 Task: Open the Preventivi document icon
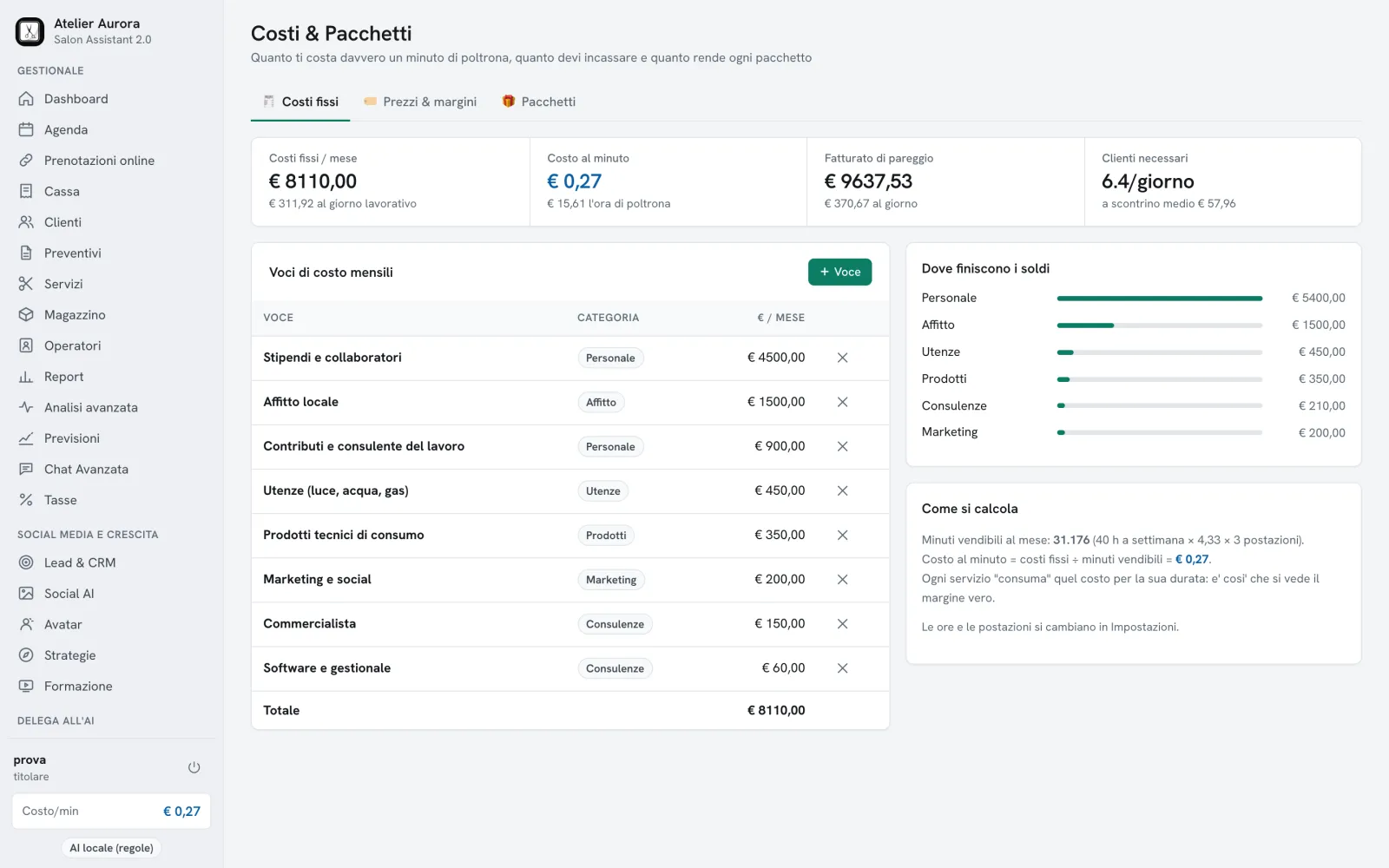26,253
